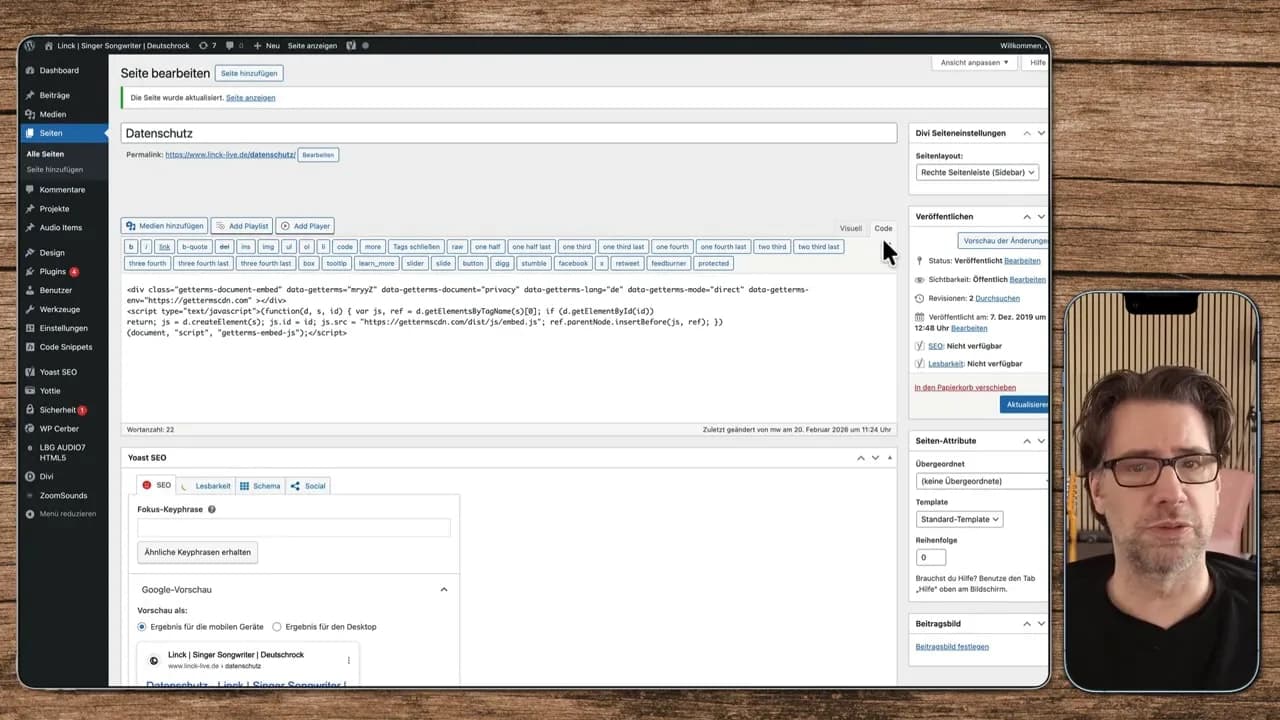Open WP Cerber in sidebar
Screen dimensions: 1280x720
[x=59, y=429]
